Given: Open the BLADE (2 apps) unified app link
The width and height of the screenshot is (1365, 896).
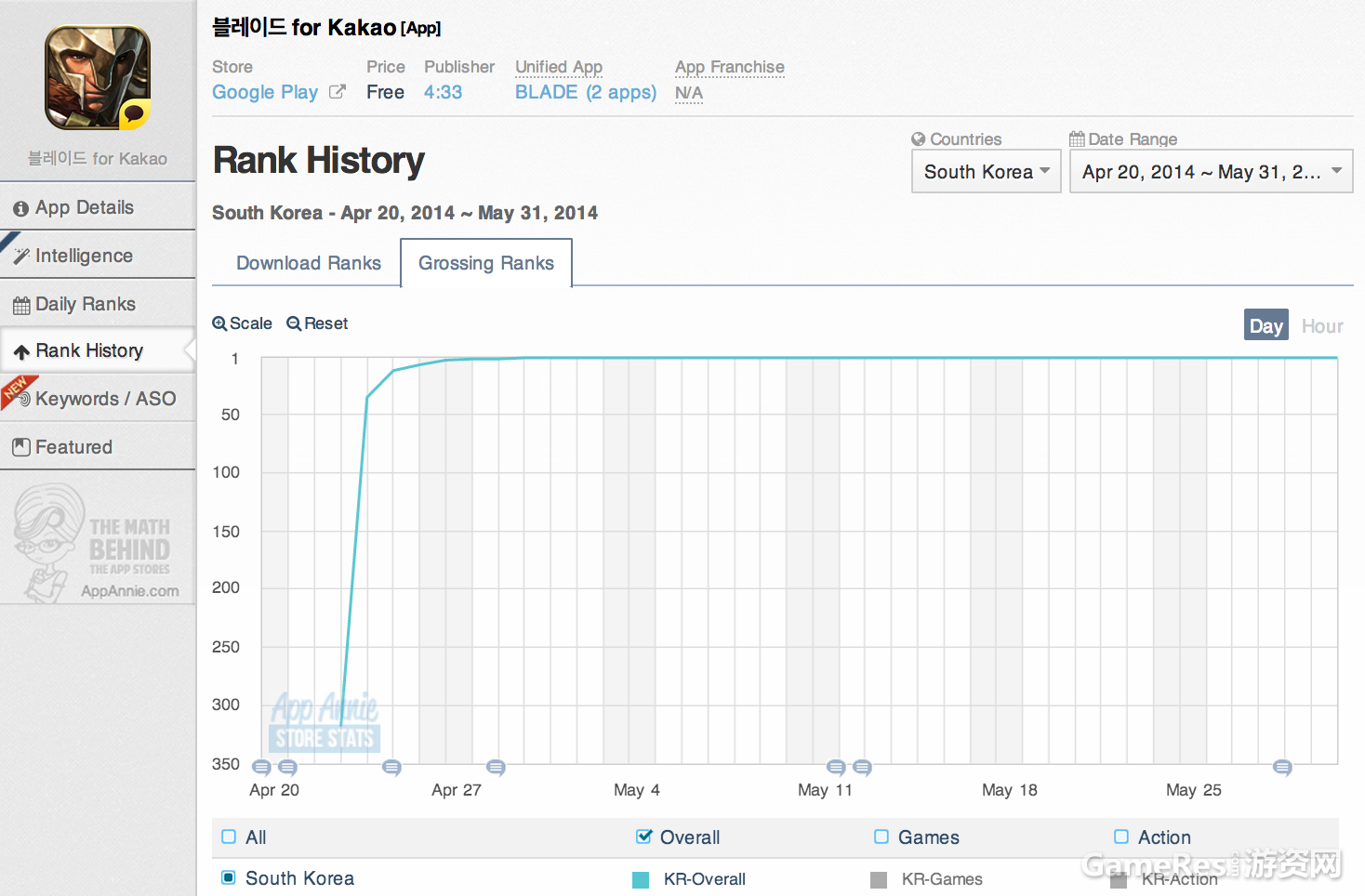Looking at the screenshot, I should 586,92.
